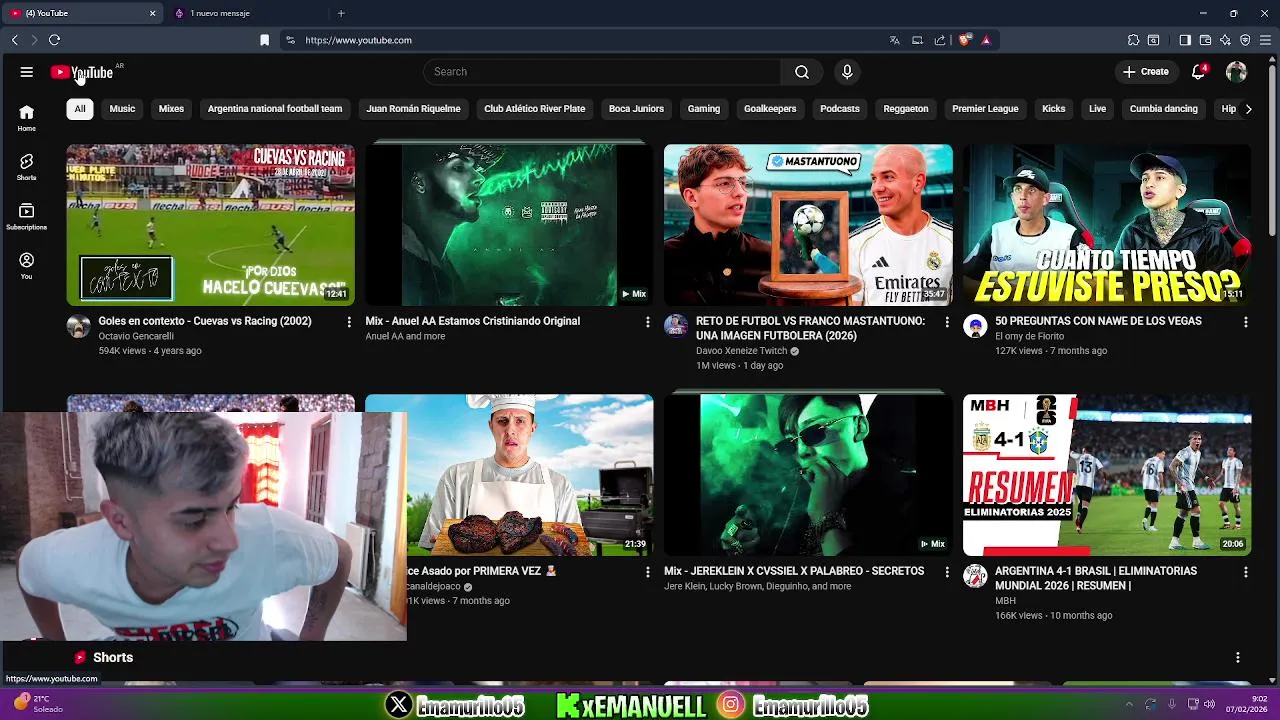Open the account avatar menu

point(1236,72)
